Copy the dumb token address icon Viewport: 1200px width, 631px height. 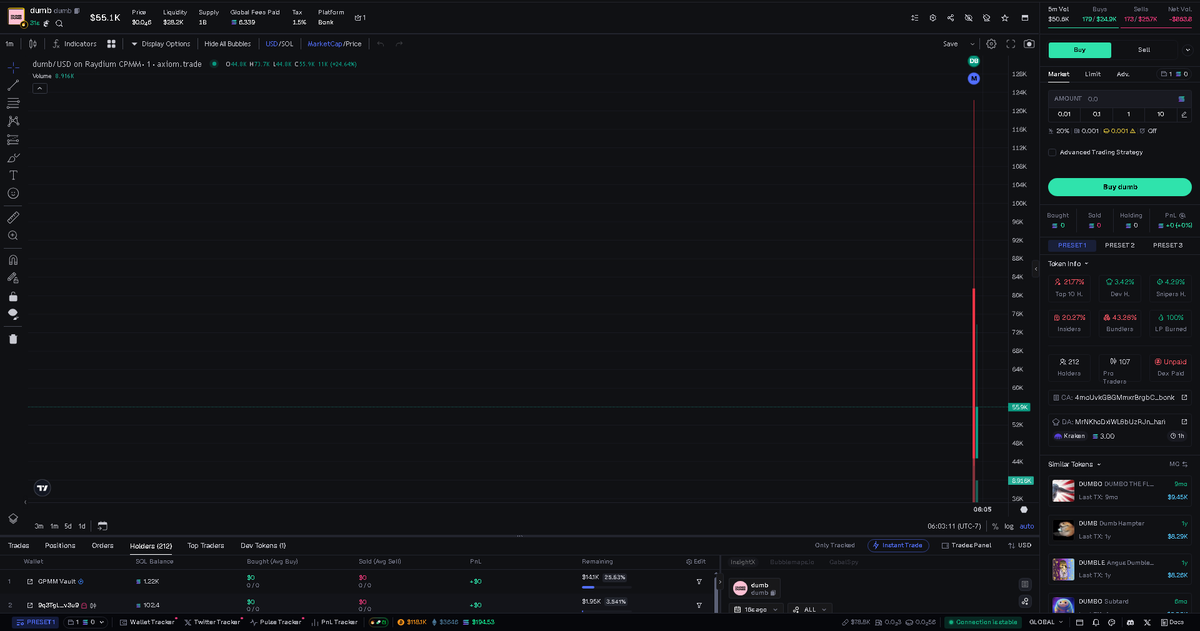77,11
